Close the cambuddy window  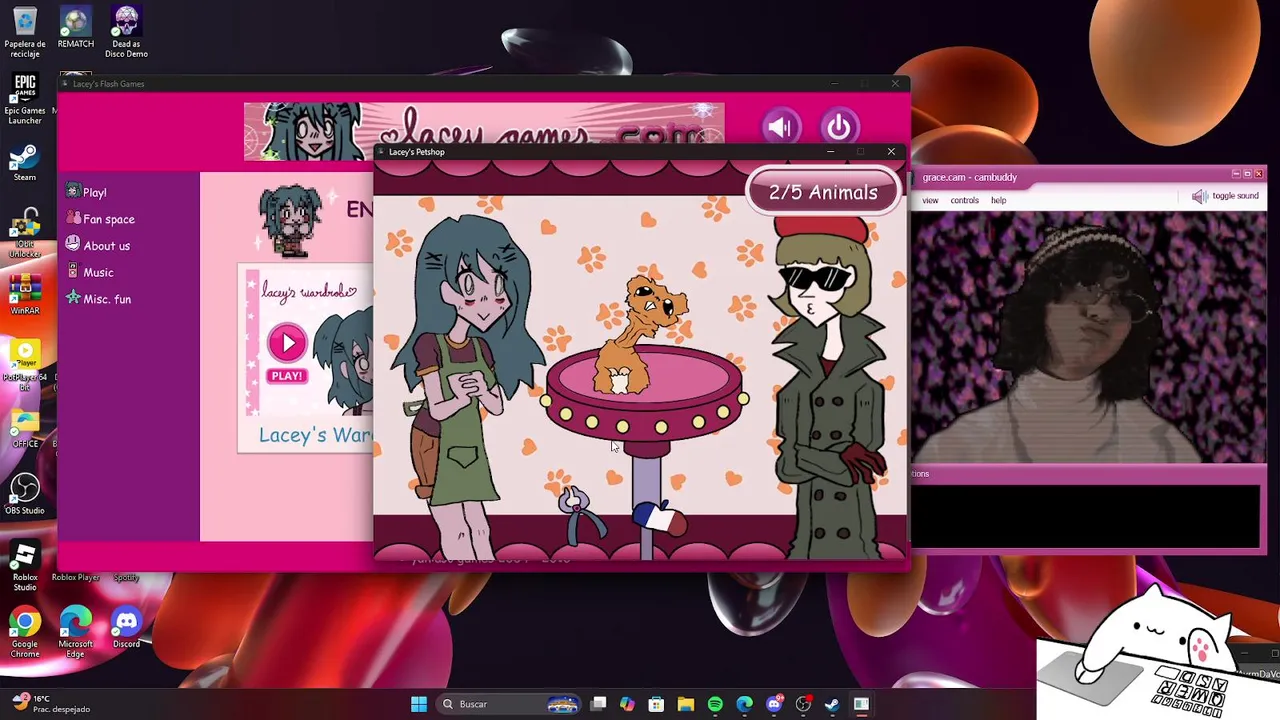tap(1258, 174)
